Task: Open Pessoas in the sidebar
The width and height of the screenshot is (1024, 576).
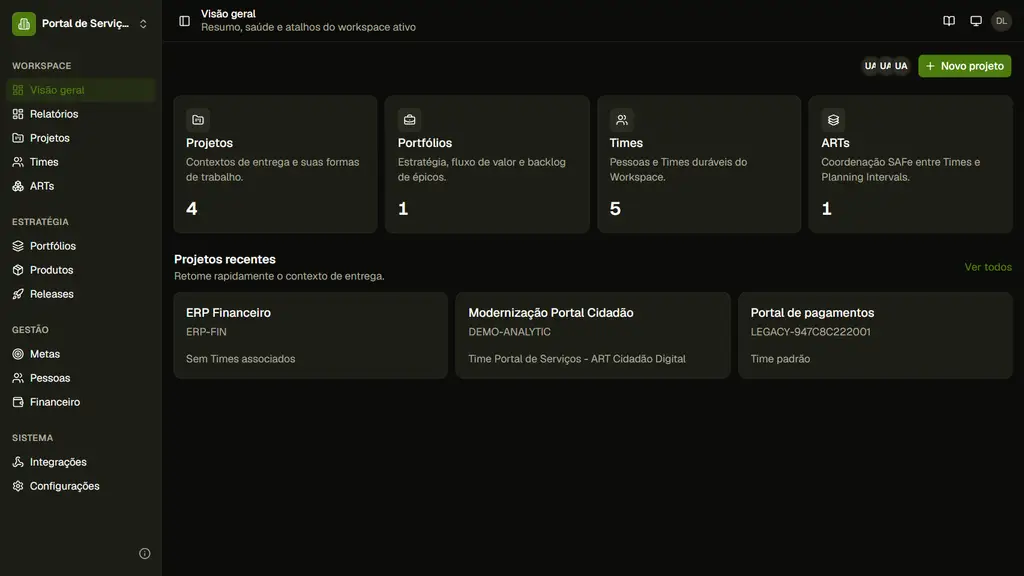Action: [x=80, y=378]
